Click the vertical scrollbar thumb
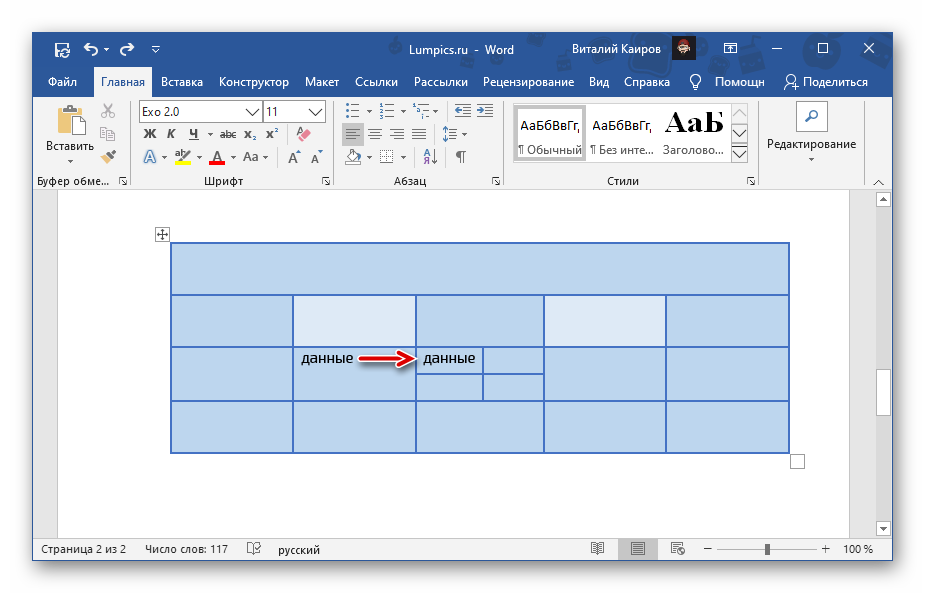This screenshot has height=593, width=925. pos(883,392)
